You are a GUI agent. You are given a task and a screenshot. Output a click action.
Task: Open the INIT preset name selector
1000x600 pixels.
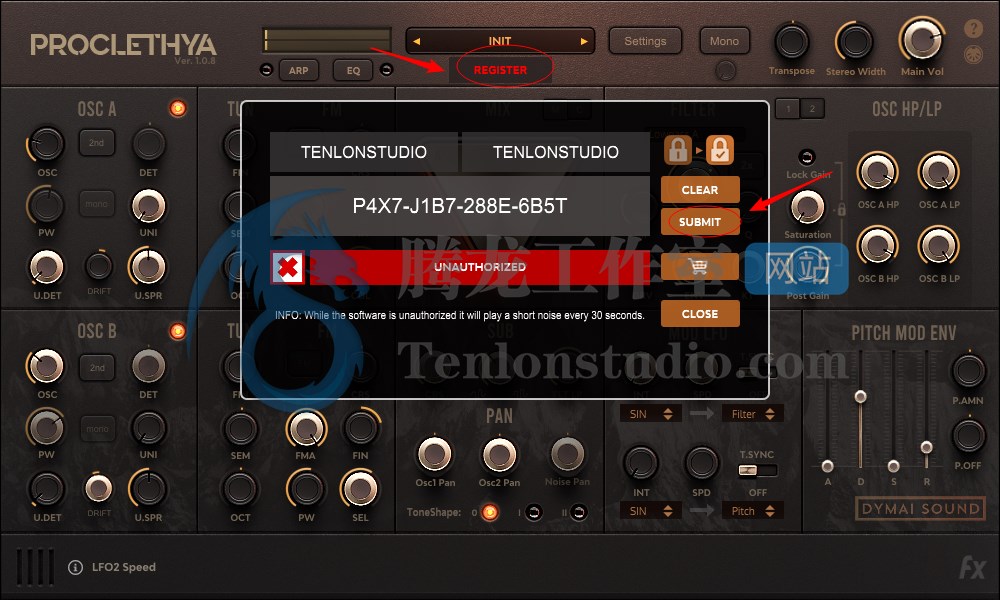(x=500, y=41)
